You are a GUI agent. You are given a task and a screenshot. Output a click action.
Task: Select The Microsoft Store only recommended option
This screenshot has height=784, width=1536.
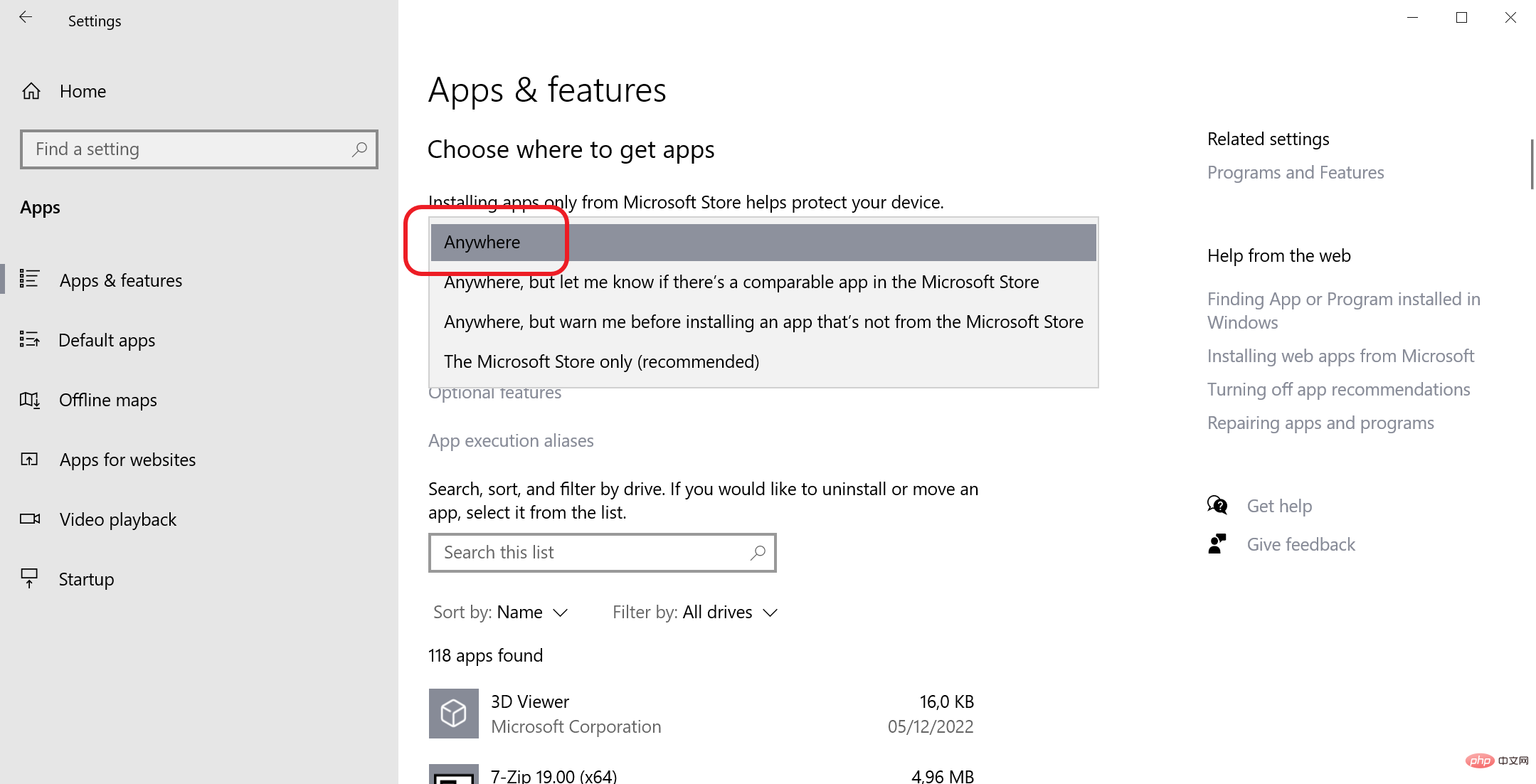point(601,361)
